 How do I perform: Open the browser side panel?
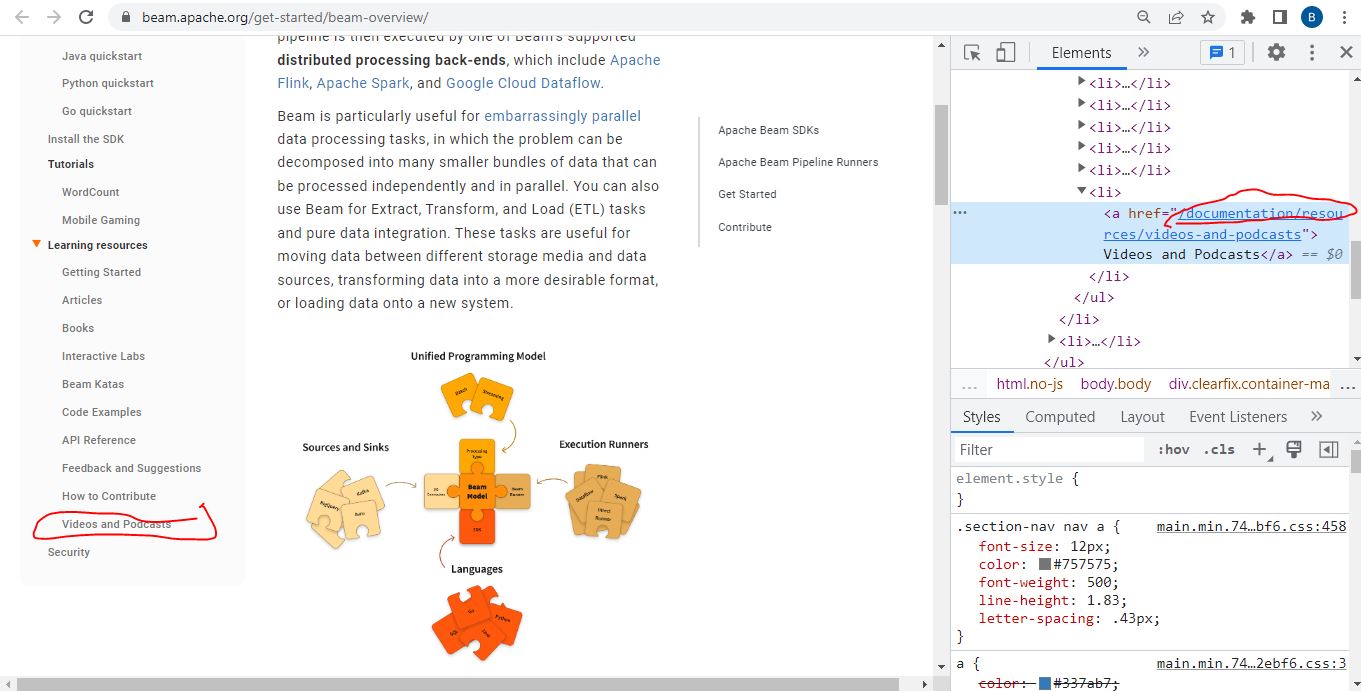point(1279,17)
